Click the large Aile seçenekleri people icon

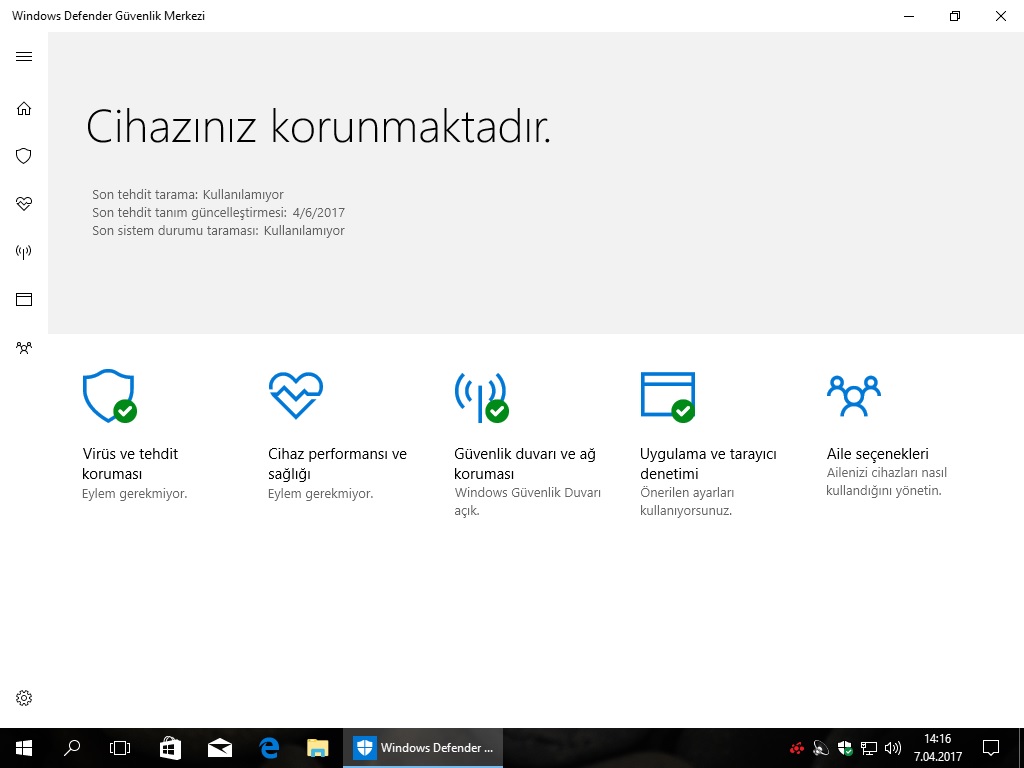[x=853, y=395]
